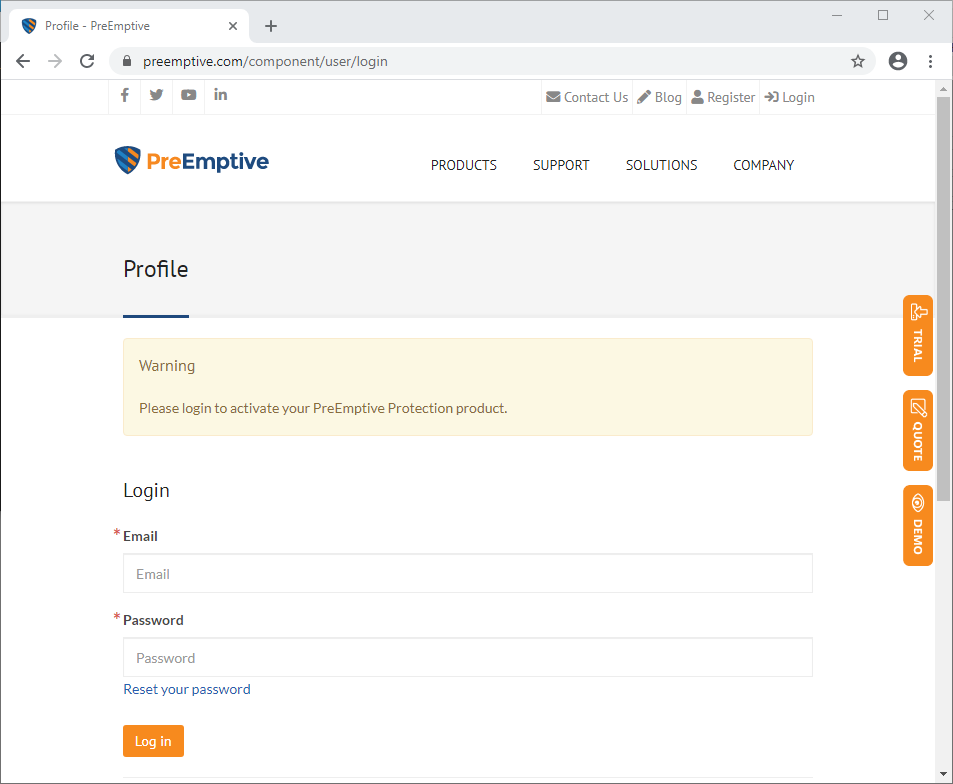Click the Profile page heading
The width and height of the screenshot is (953, 784).
click(156, 269)
